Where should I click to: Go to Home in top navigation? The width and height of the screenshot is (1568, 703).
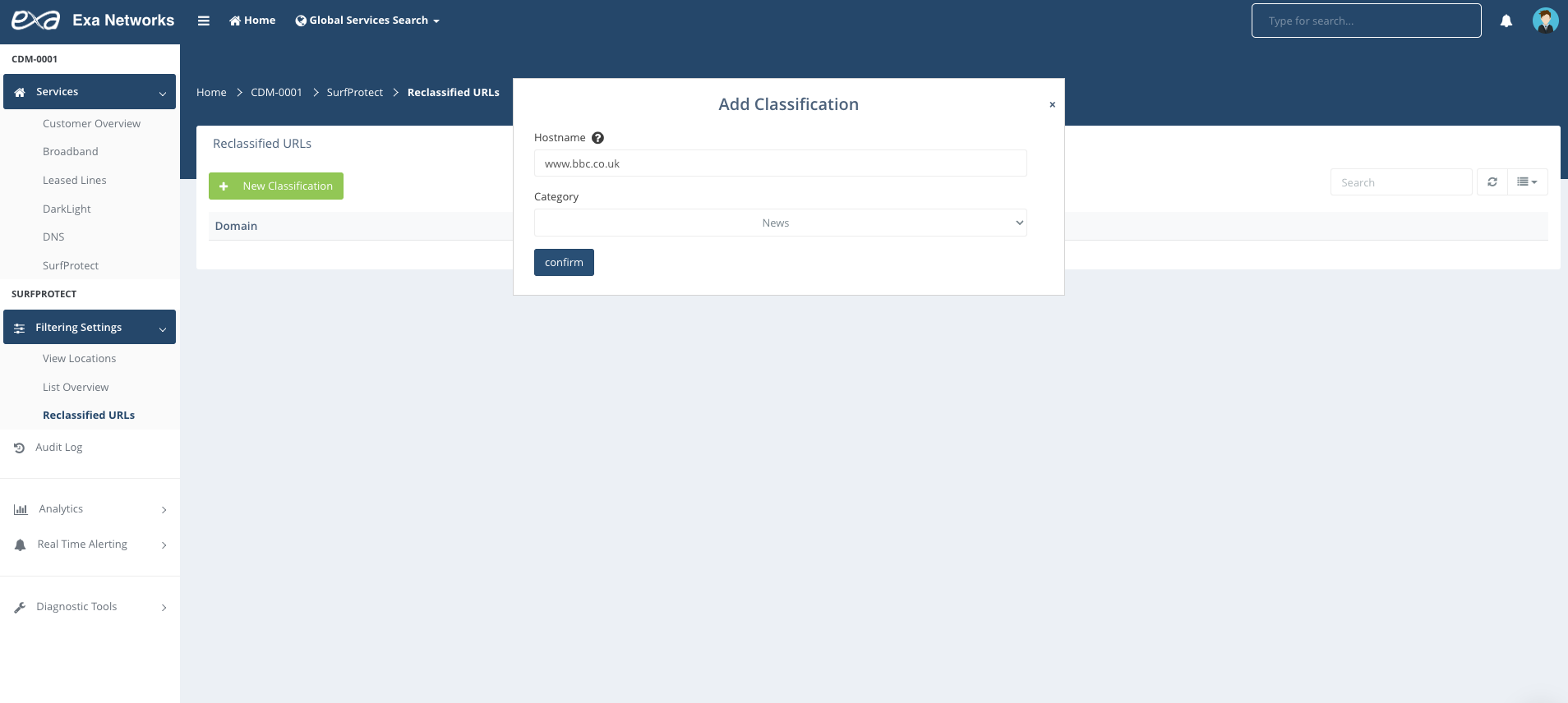click(x=252, y=21)
